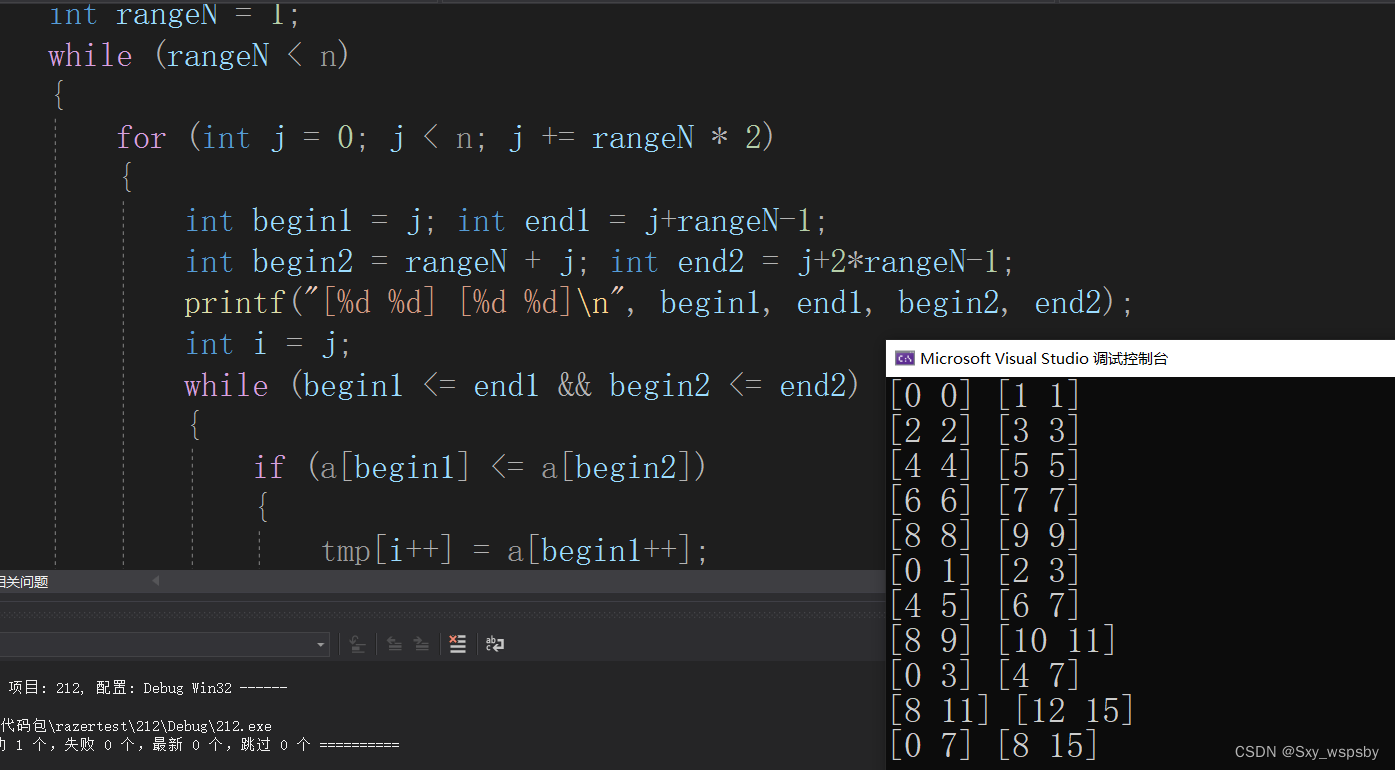The width and height of the screenshot is (1395, 770).
Task: Go to previous message in output
Action: click(x=395, y=644)
